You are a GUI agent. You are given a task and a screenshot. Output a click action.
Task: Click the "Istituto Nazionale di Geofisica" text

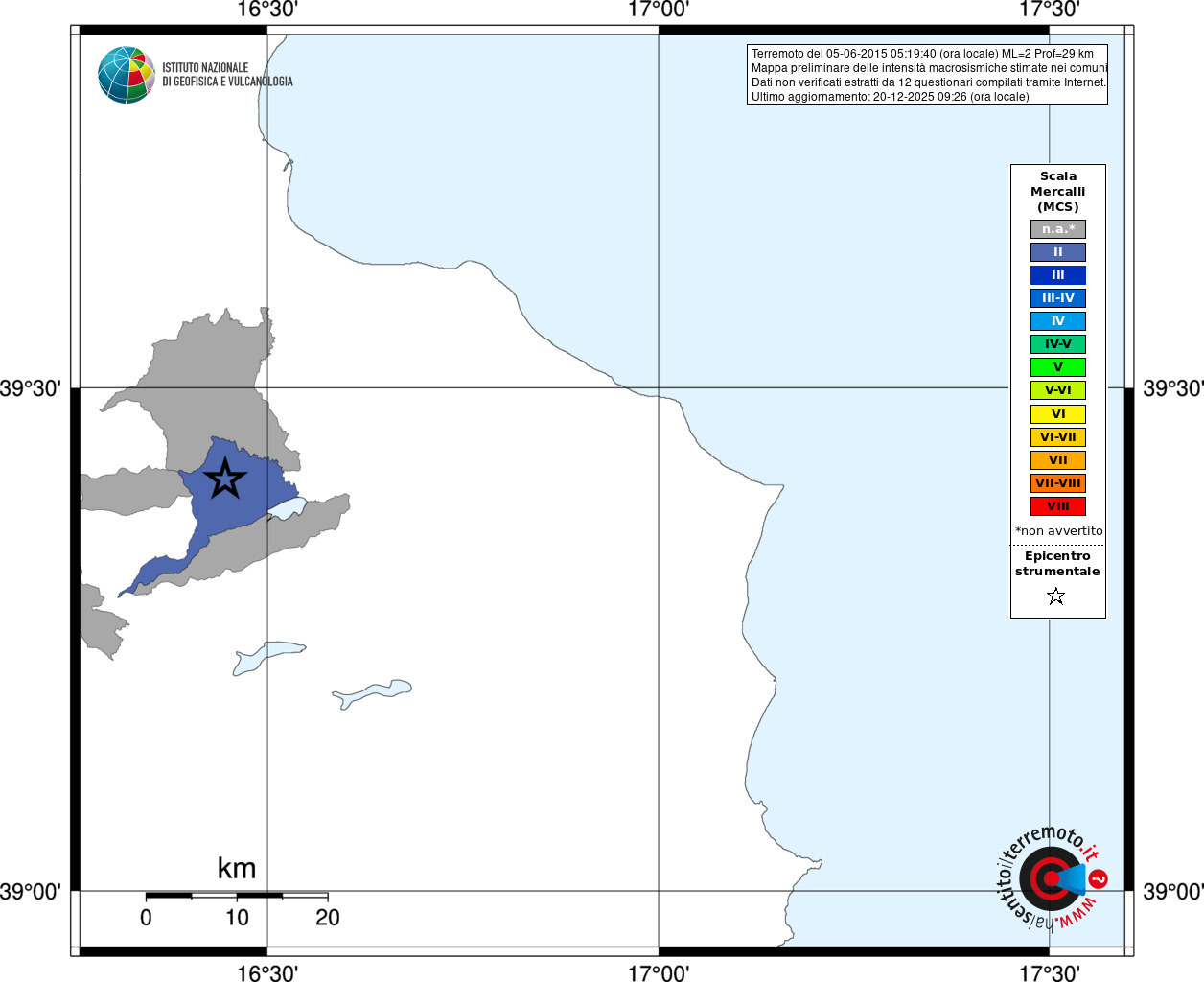[227, 75]
